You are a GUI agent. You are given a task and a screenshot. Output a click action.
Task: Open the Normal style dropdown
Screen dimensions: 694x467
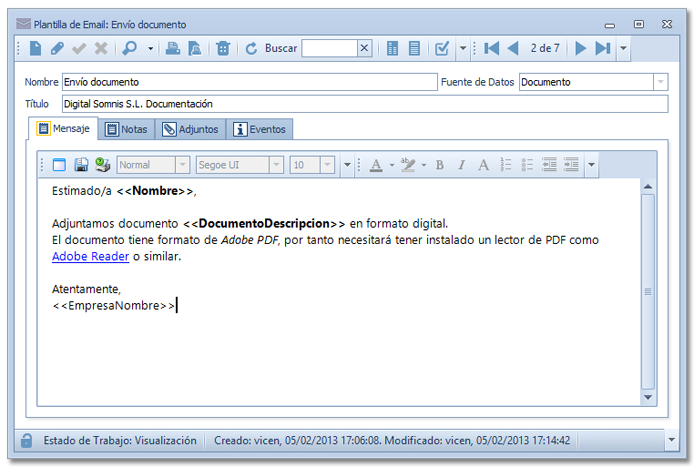pos(182,165)
